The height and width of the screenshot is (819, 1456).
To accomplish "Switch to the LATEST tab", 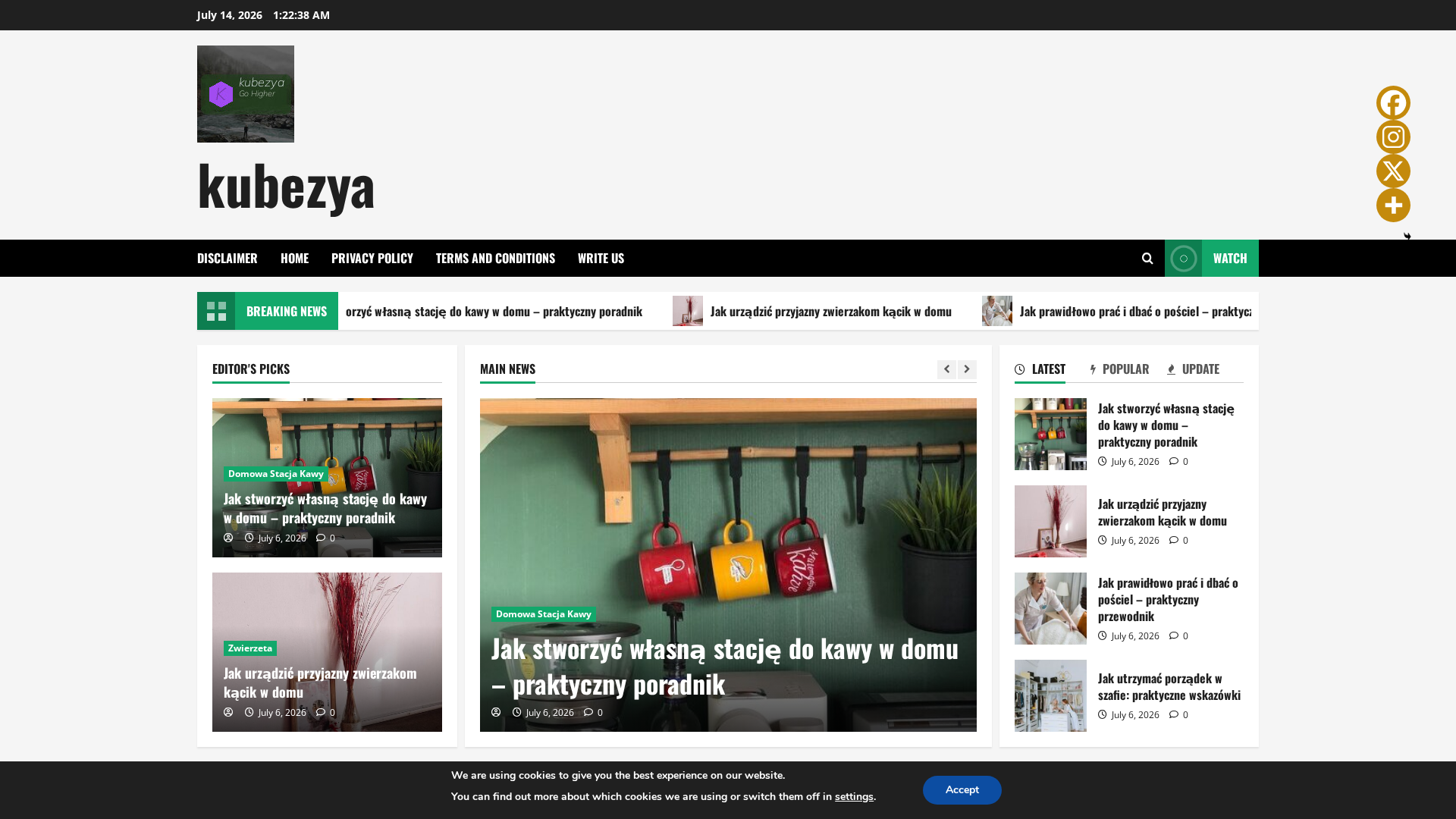I will [x=1040, y=369].
